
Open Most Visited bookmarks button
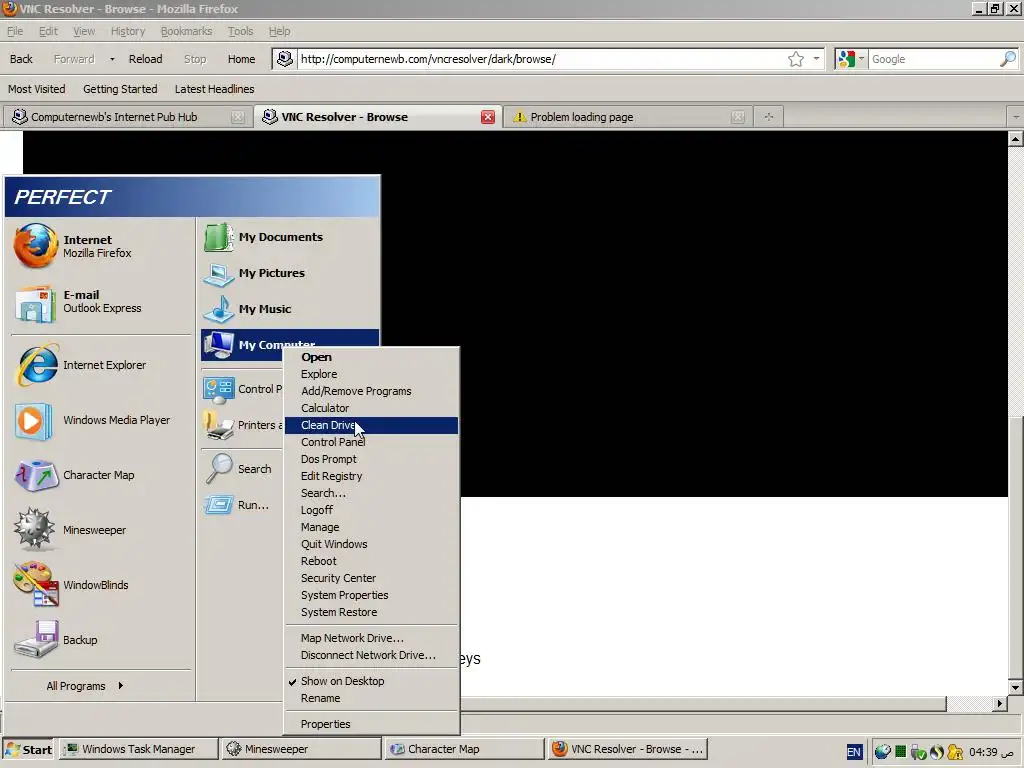click(x=37, y=89)
